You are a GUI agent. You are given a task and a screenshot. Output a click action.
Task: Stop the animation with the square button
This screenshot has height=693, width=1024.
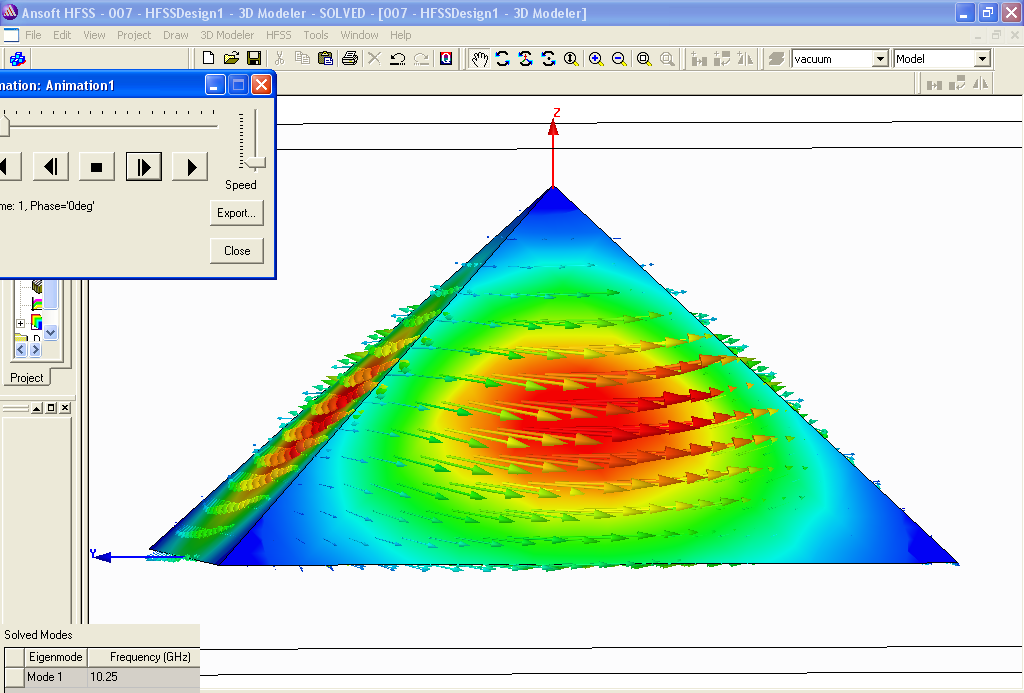(x=97, y=167)
